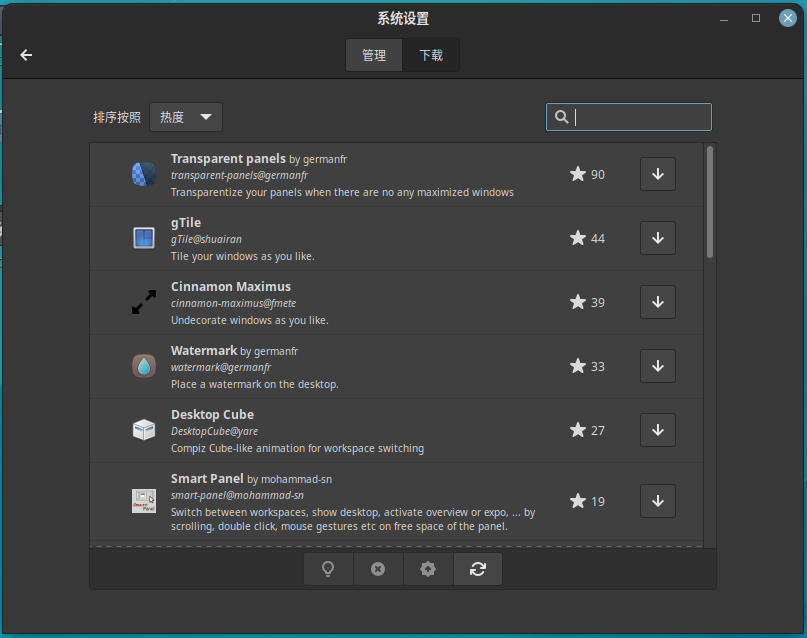
Task: Click the lightbulb more-info button
Action: [328, 569]
